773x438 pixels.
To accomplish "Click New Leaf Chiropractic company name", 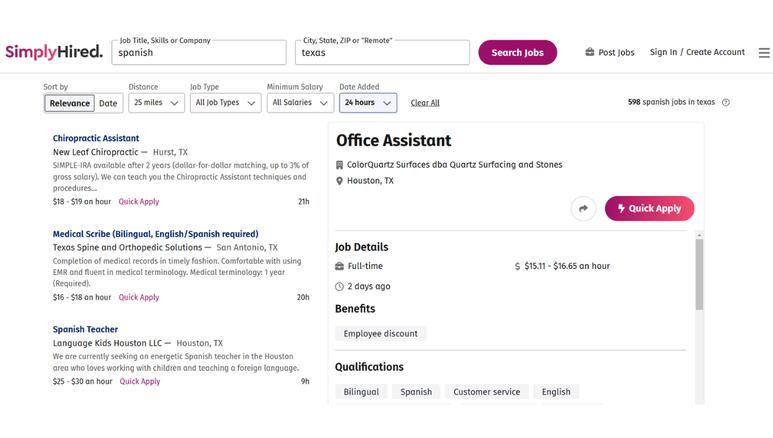I will coord(96,152).
